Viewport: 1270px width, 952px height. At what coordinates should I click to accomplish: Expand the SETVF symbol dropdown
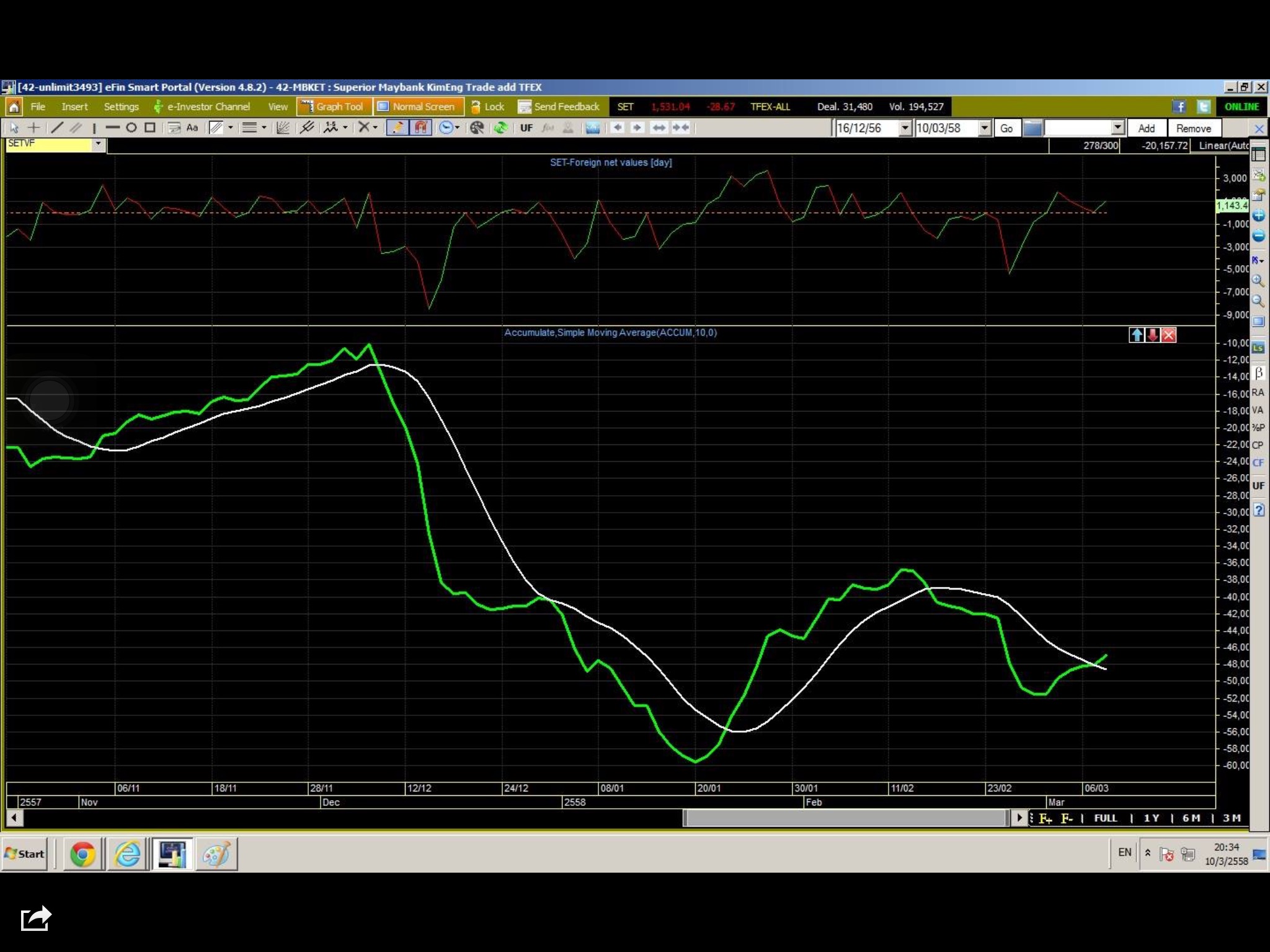coord(98,144)
